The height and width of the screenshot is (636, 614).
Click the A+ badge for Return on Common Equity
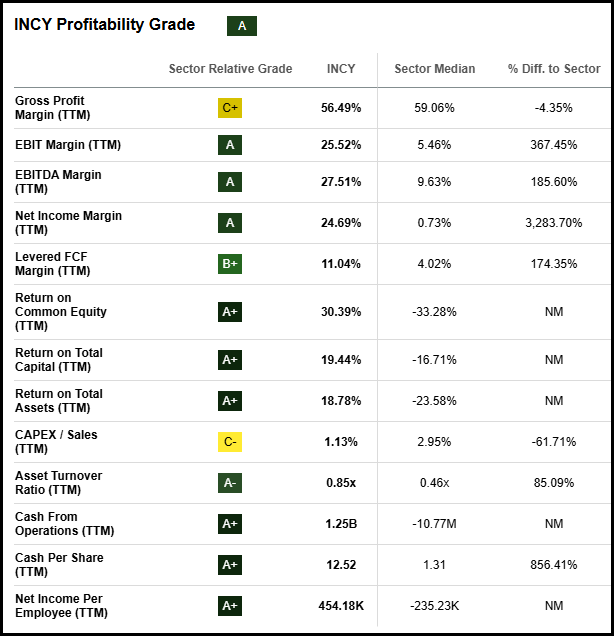pos(230,312)
